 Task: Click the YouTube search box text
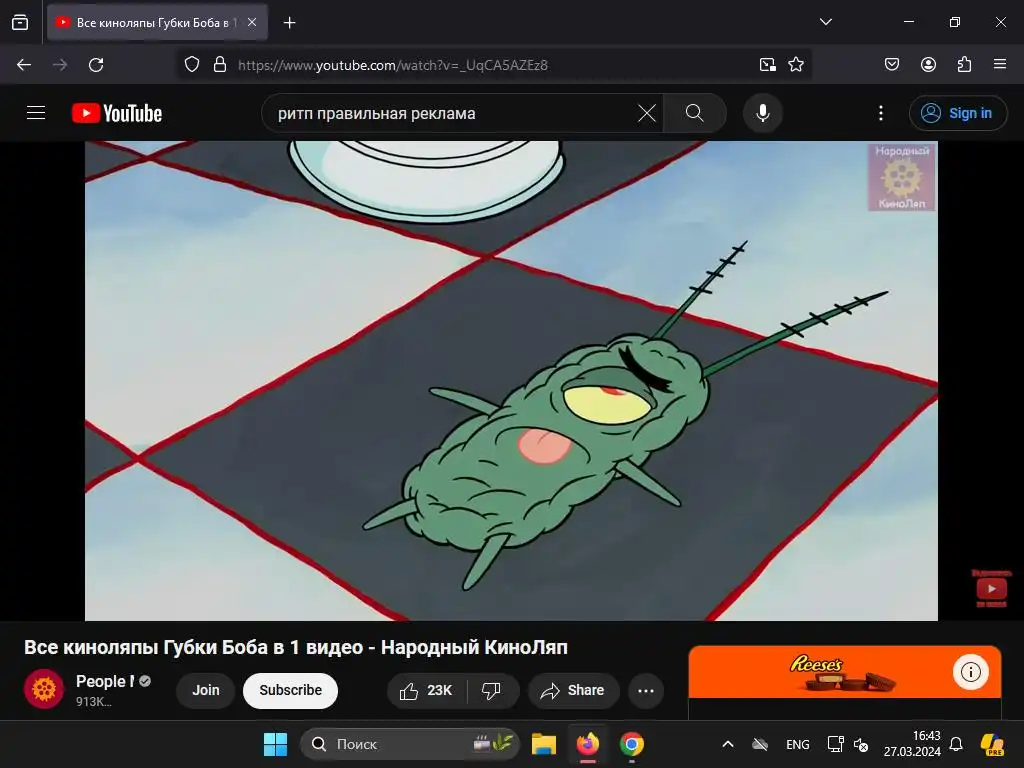pos(377,114)
